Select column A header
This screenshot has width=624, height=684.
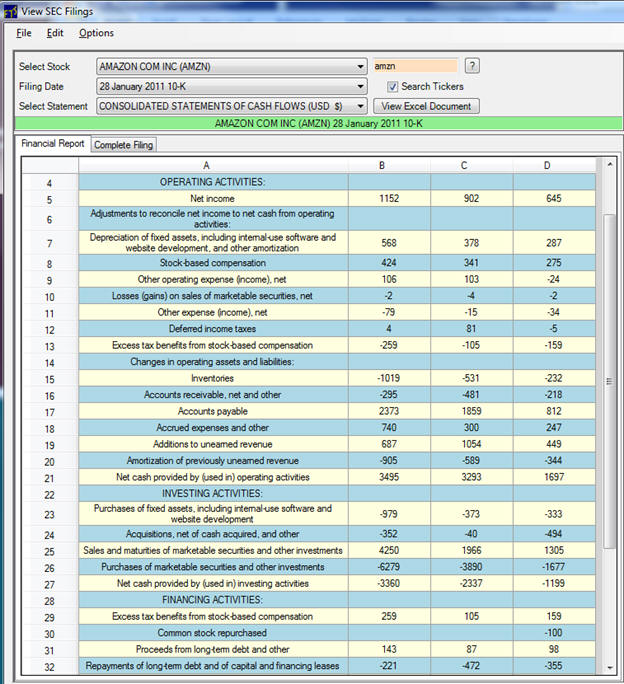pos(213,165)
